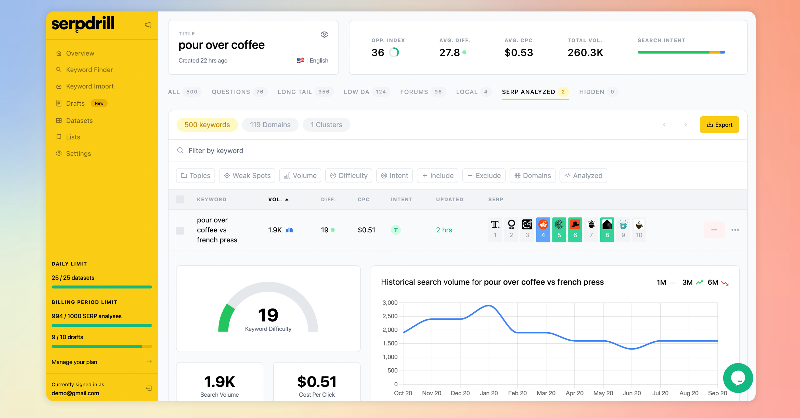This screenshot has width=800, height=418.
Task: Open Datasets in the sidebar
Action: (74, 120)
